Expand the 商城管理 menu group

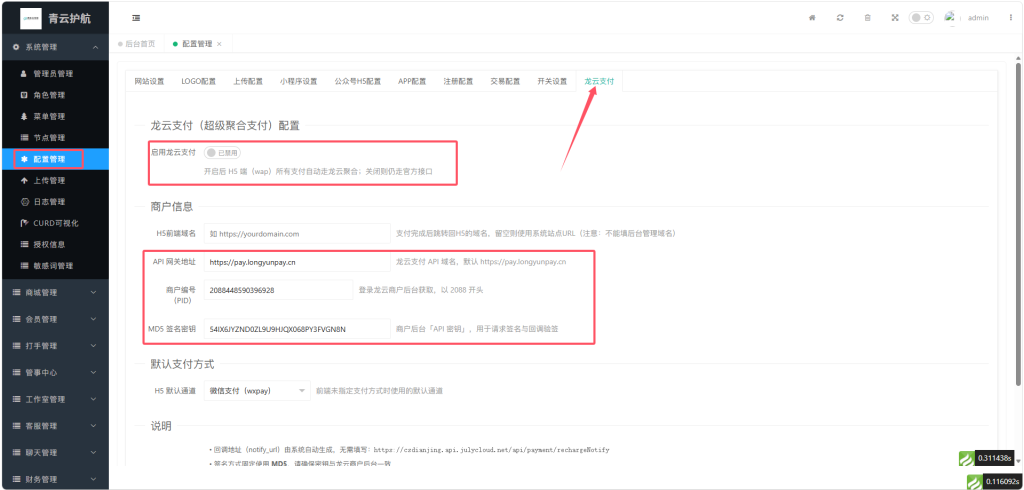tap(54, 292)
